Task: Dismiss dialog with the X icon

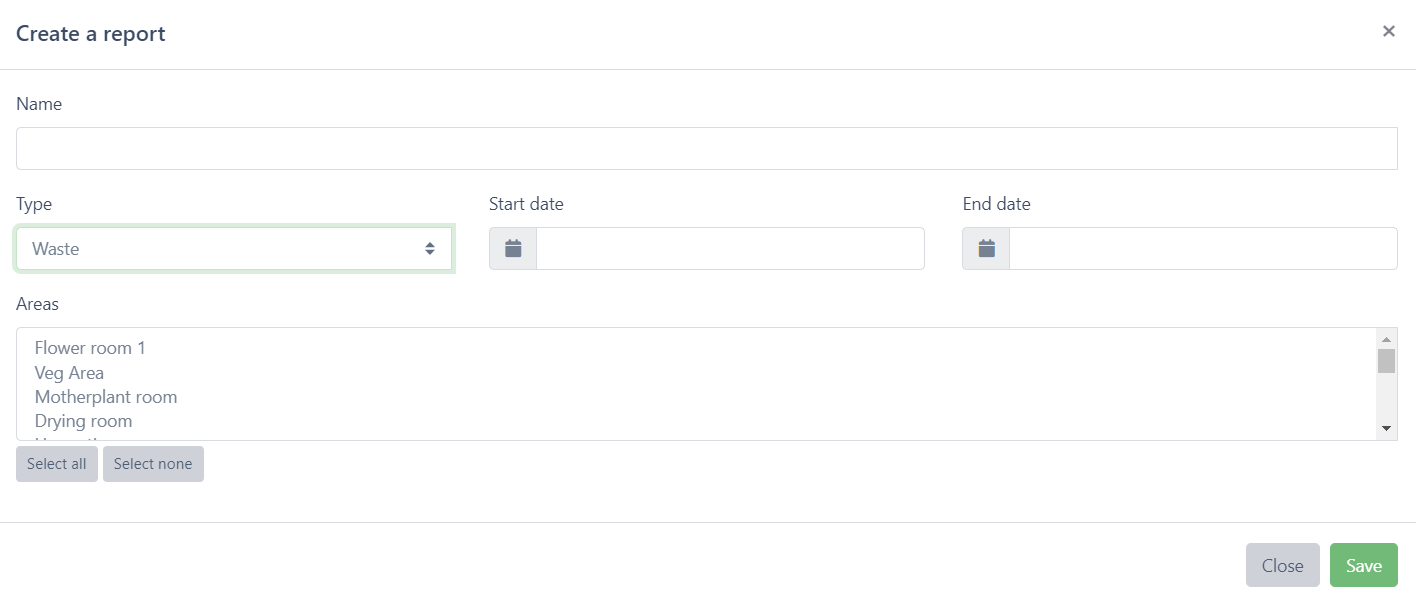Action: [x=1388, y=31]
